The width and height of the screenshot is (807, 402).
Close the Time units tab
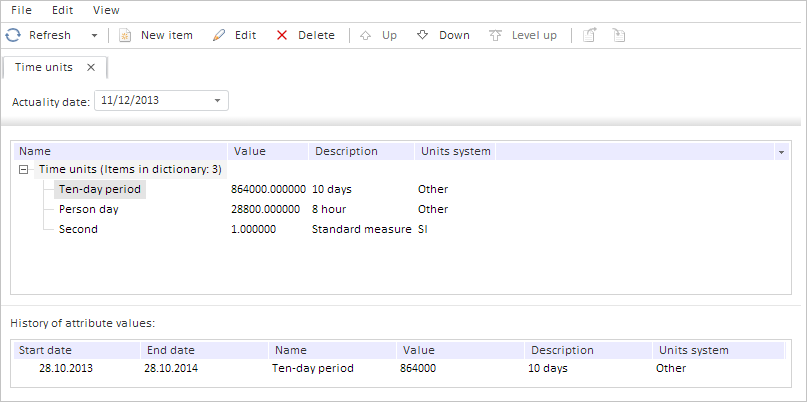pyautogui.click(x=91, y=67)
